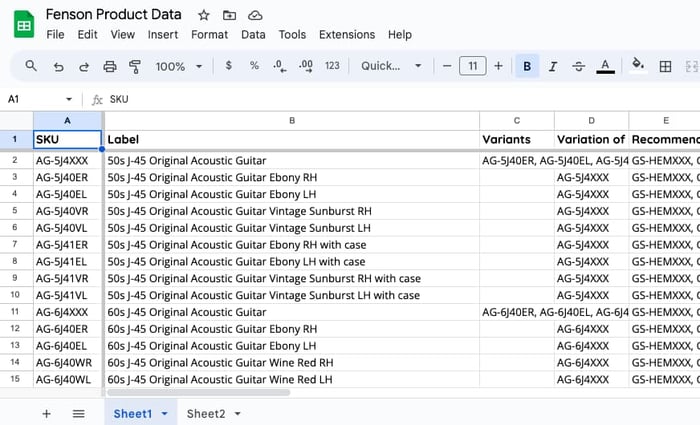
Task: Increase font size with plus button
Action: [498, 66]
